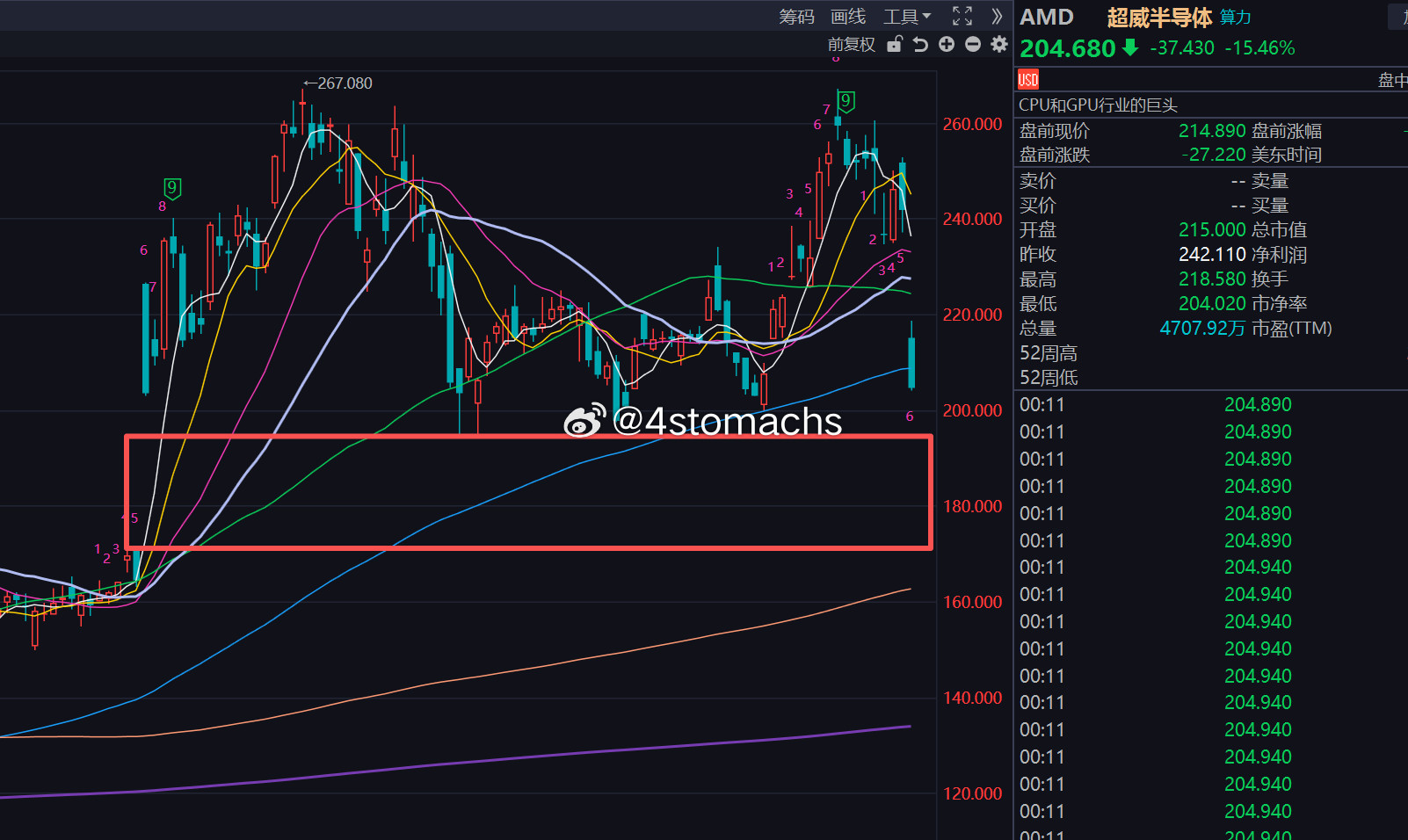The width and height of the screenshot is (1408, 840).
Task: Undo chart change with arrow icon
Action: (920, 44)
